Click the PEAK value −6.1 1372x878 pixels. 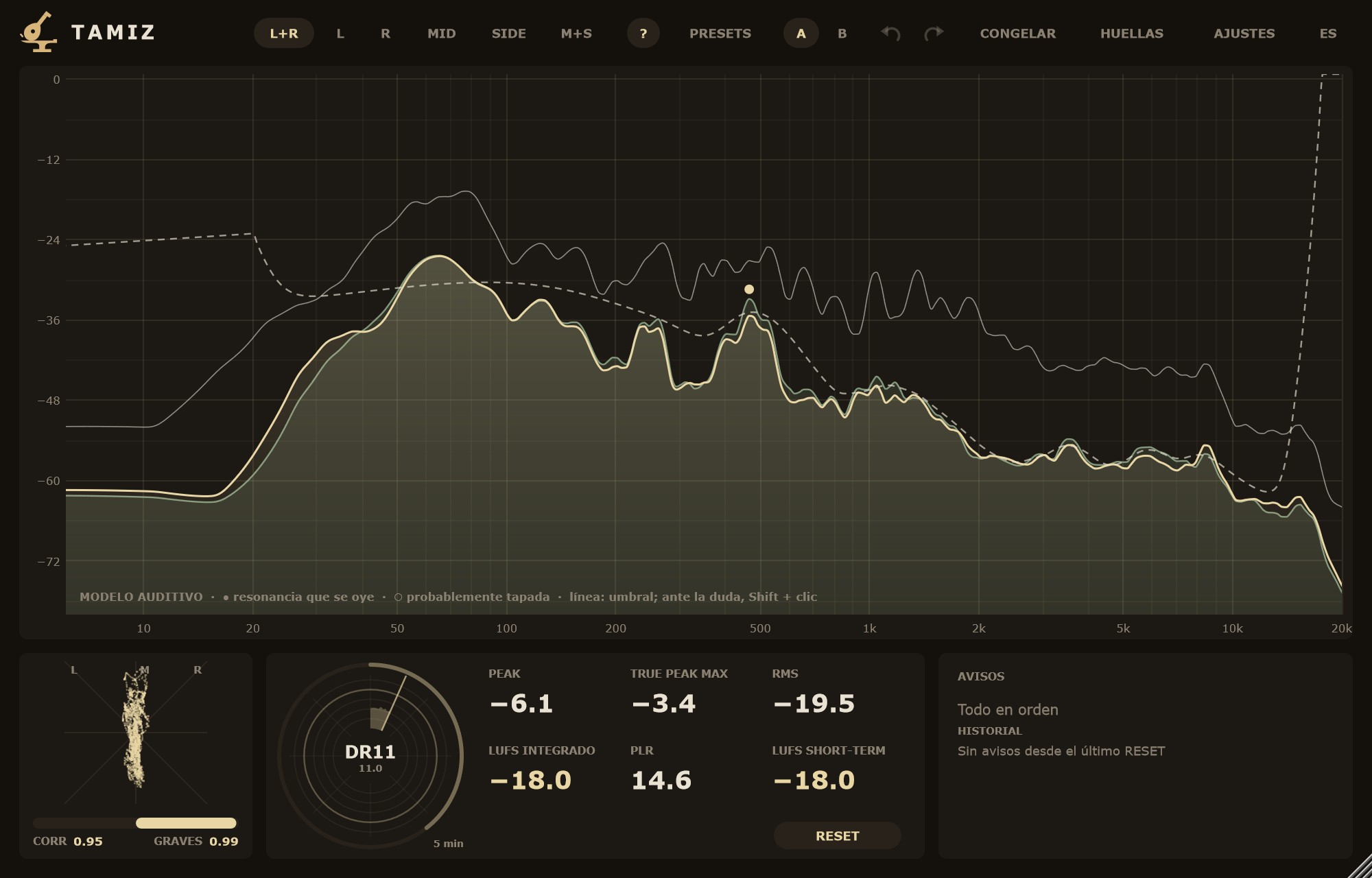tap(521, 704)
